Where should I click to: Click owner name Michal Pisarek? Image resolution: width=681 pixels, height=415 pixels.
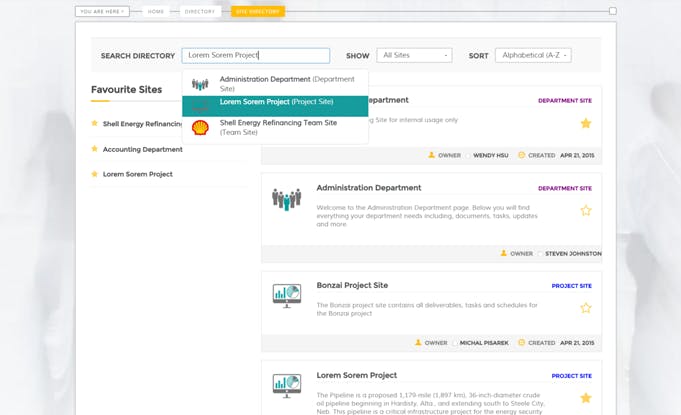point(484,343)
